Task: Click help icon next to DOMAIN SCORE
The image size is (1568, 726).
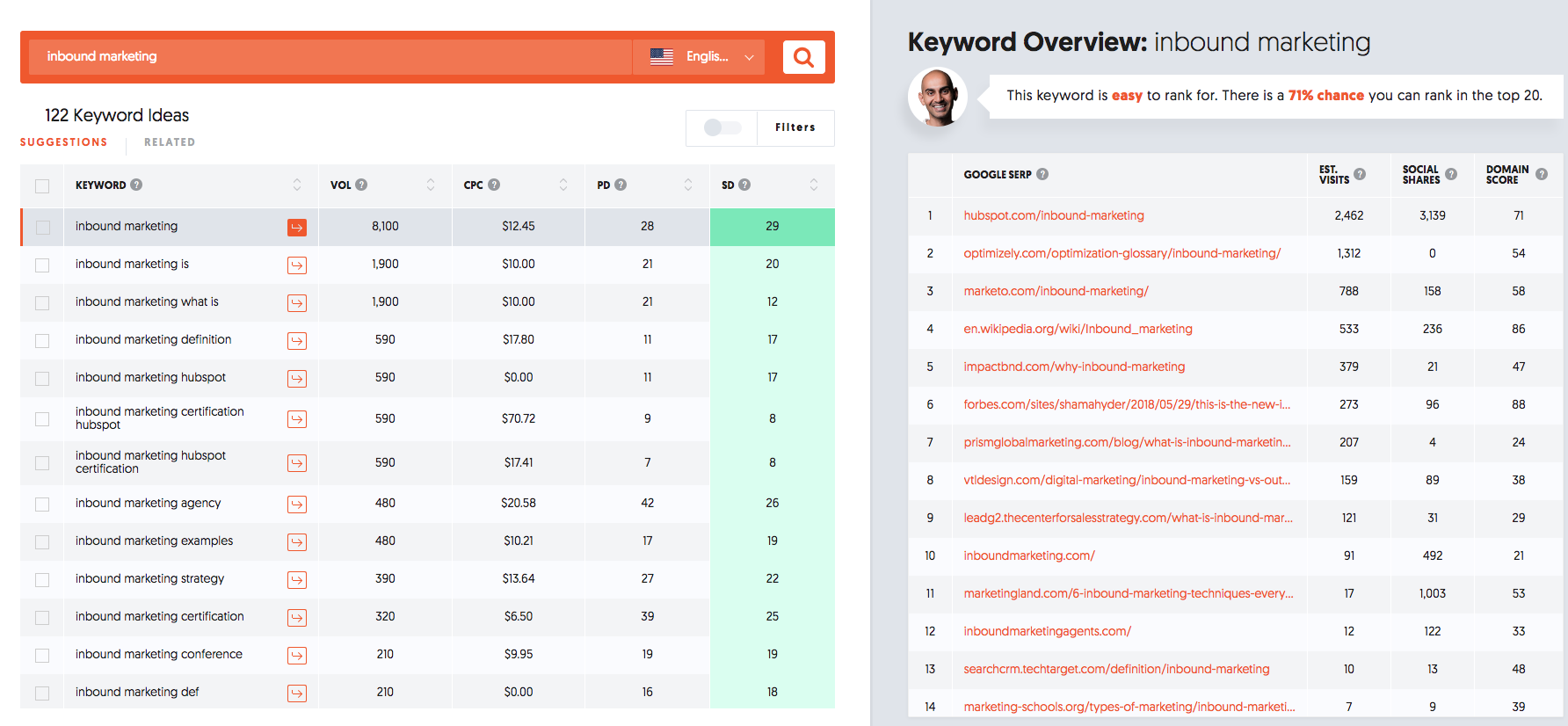Action: point(1542,174)
